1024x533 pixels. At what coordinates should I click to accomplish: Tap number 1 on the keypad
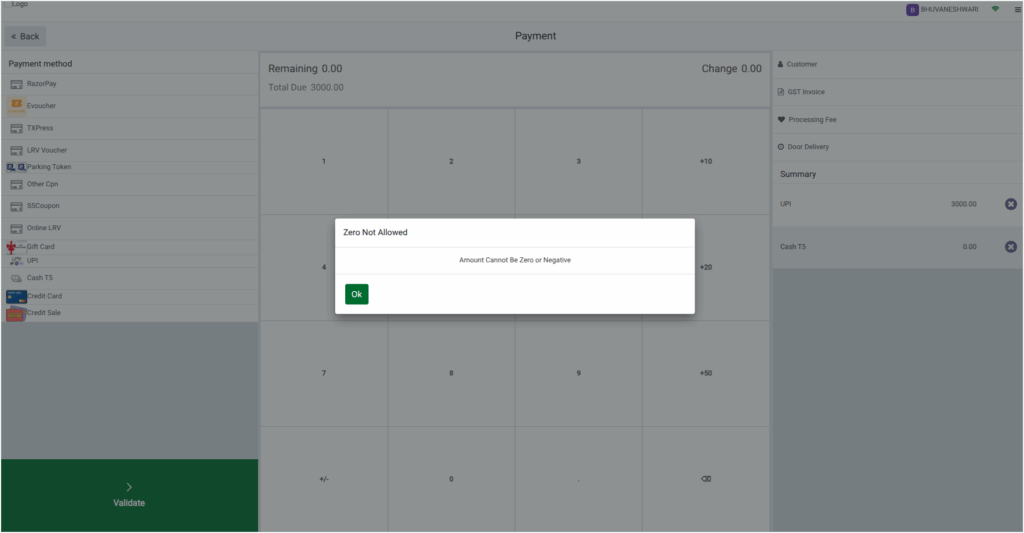[x=324, y=161]
